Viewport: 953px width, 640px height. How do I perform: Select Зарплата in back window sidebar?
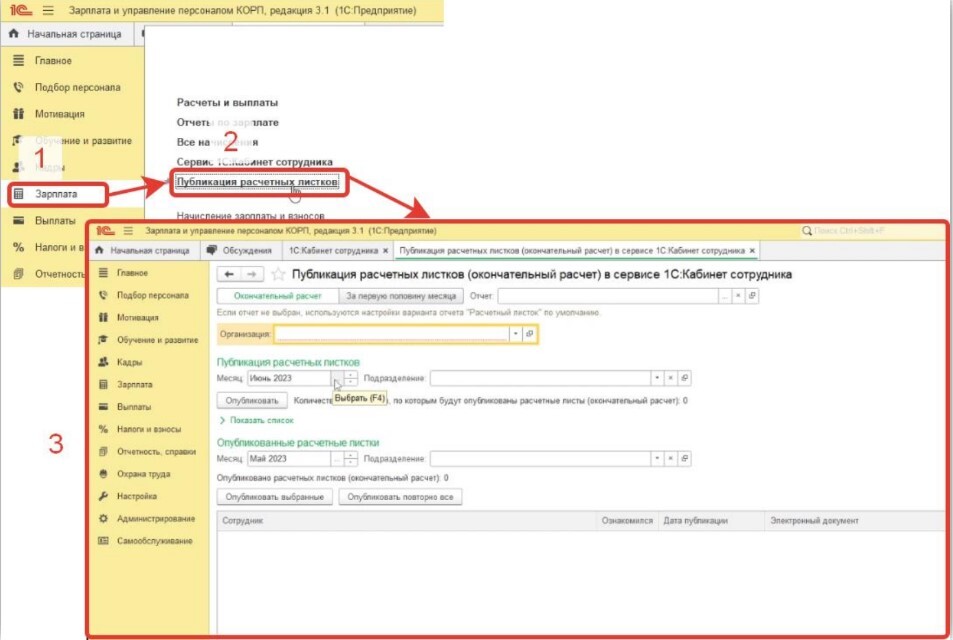pos(56,194)
